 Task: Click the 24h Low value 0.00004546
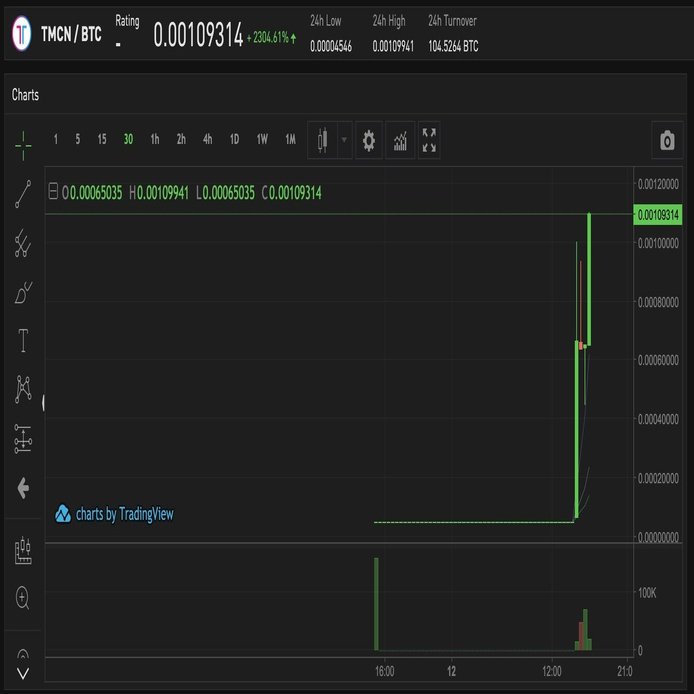[x=331, y=46]
